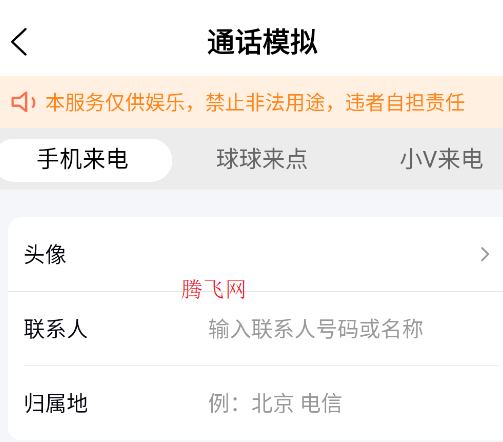Tap the 禁止非法用途 warning text

265,102
